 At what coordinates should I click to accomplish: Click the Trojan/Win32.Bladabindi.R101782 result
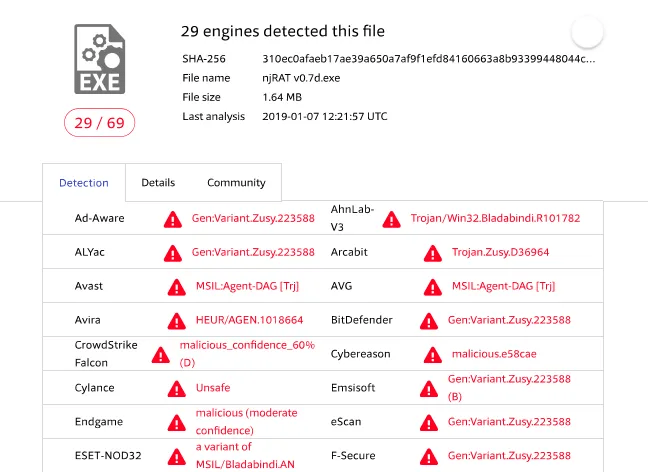point(495,218)
